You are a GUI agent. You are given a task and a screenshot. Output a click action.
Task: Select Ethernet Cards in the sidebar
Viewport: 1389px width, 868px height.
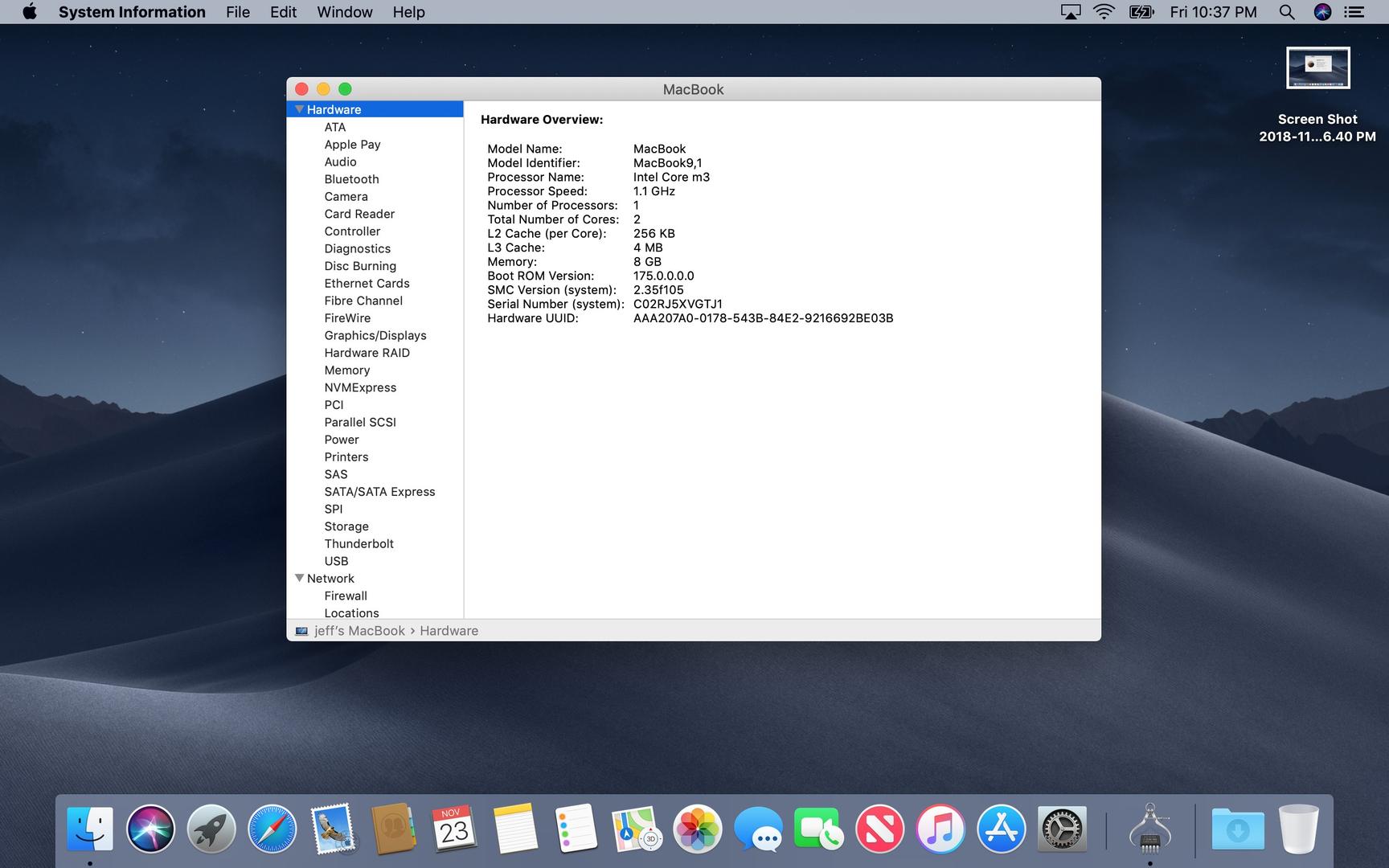click(x=367, y=283)
